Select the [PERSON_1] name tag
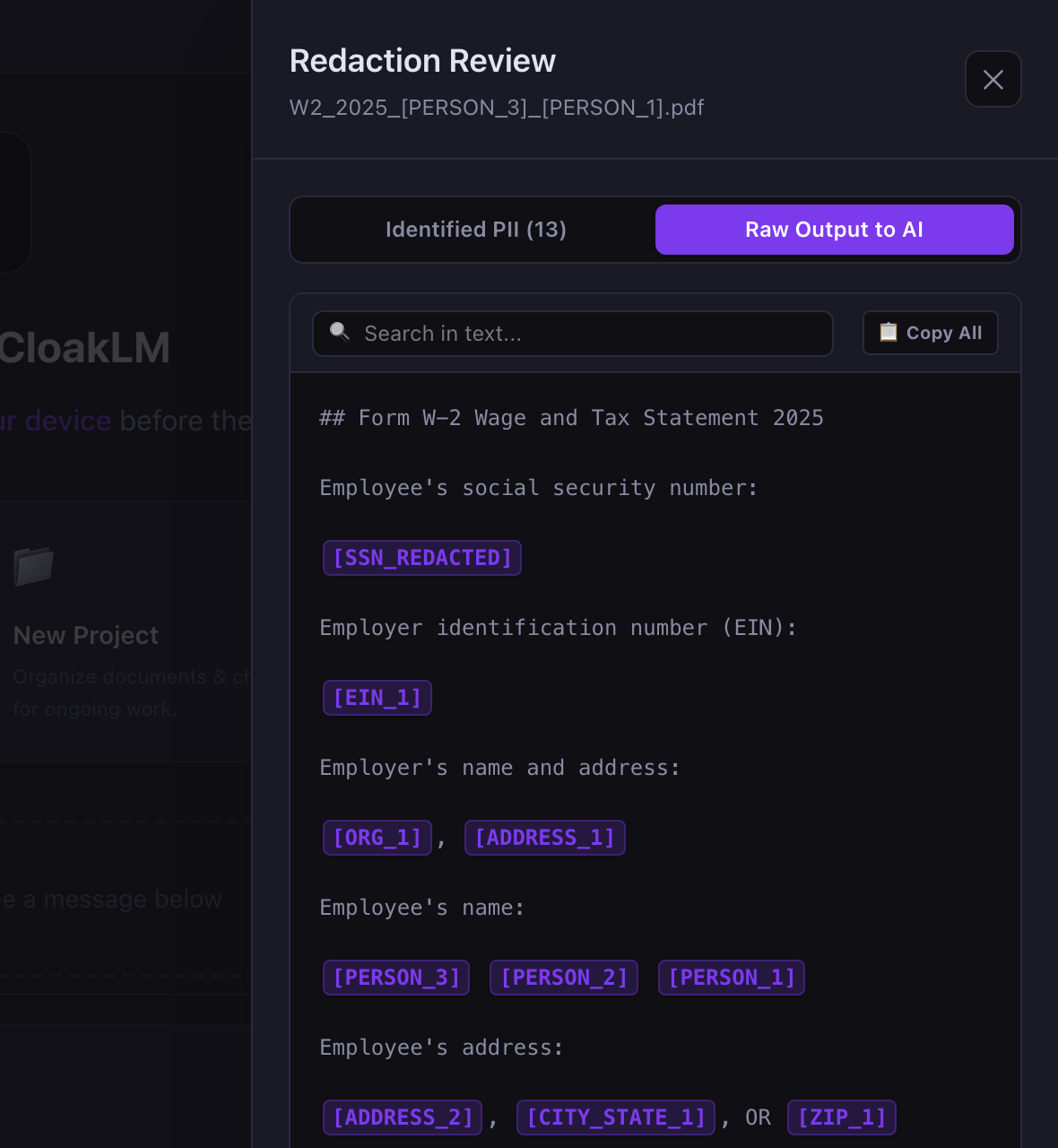 (x=732, y=978)
